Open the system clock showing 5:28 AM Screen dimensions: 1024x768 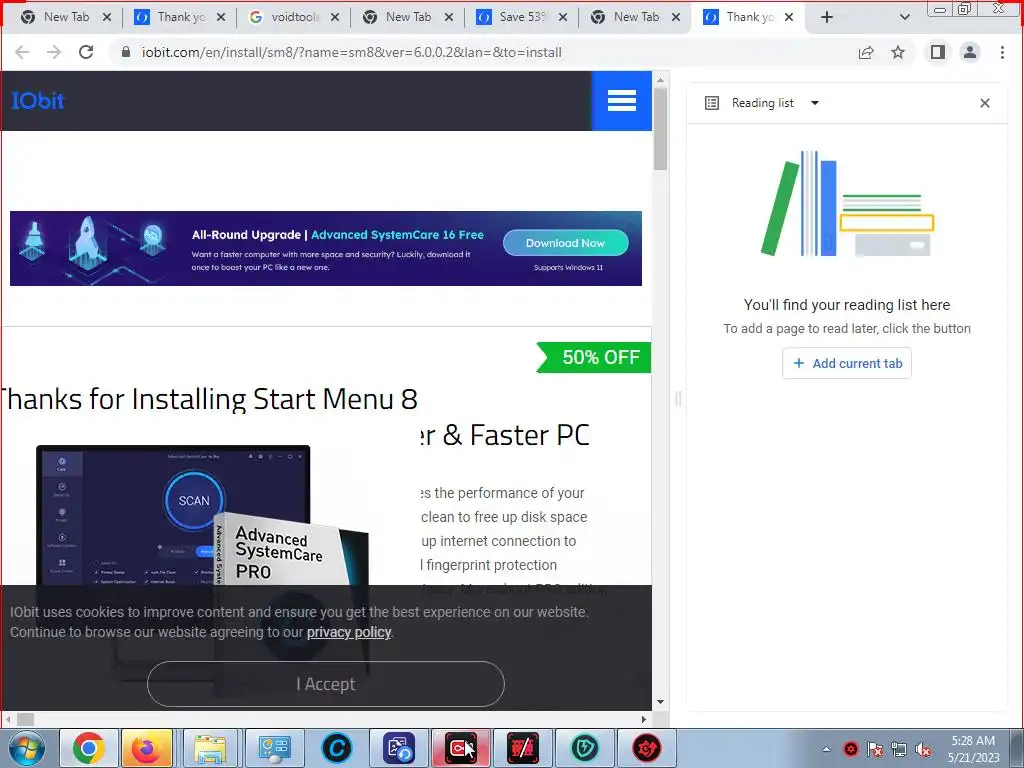tap(973, 749)
